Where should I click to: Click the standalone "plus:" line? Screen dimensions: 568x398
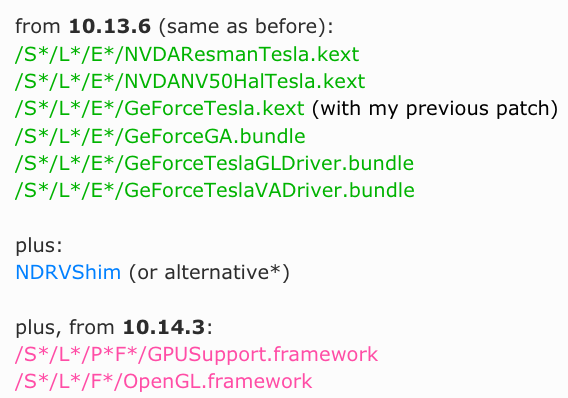tap(39, 246)
